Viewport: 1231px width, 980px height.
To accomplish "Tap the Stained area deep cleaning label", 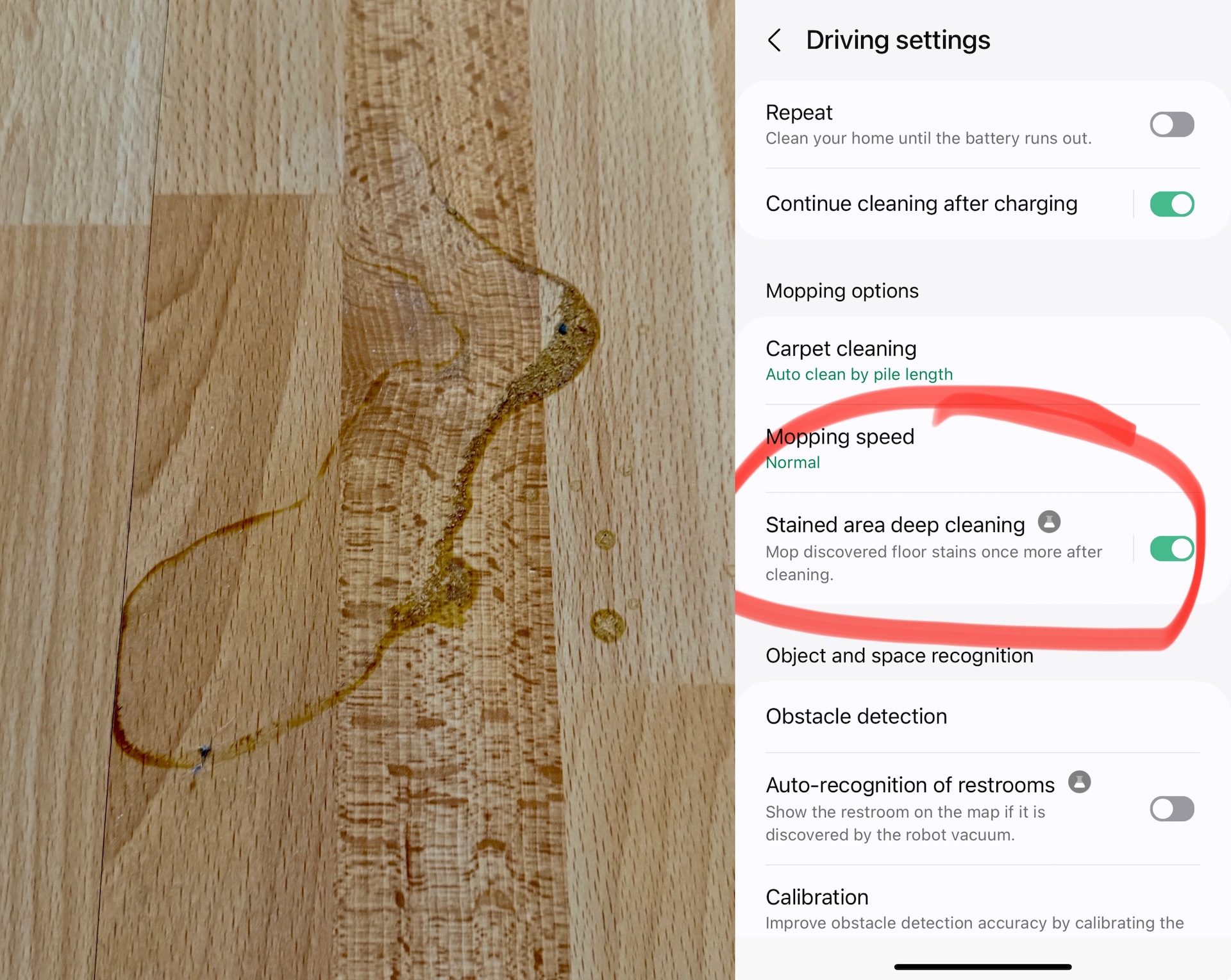I will click(895, 525).
